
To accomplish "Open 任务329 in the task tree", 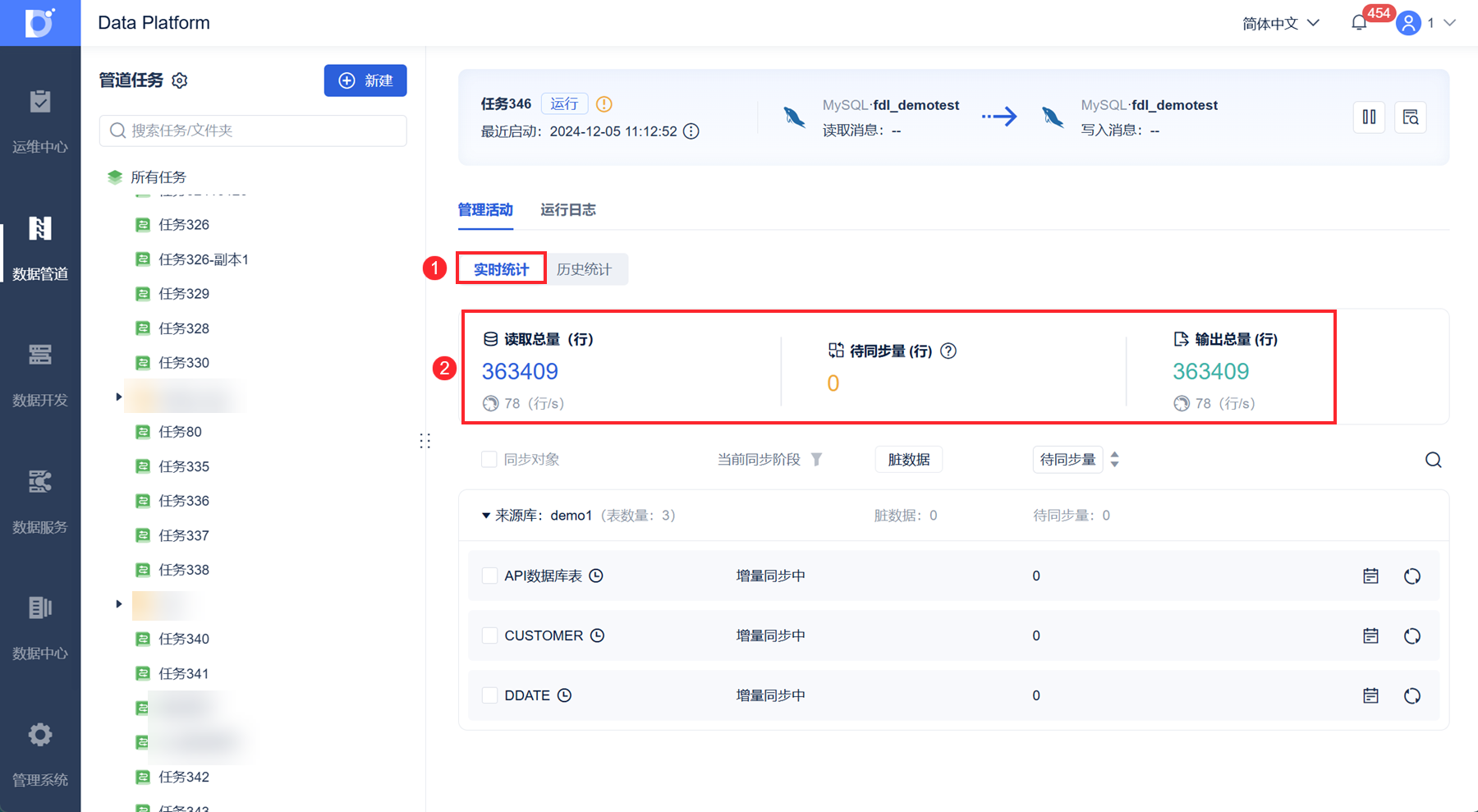I will 184,294.
